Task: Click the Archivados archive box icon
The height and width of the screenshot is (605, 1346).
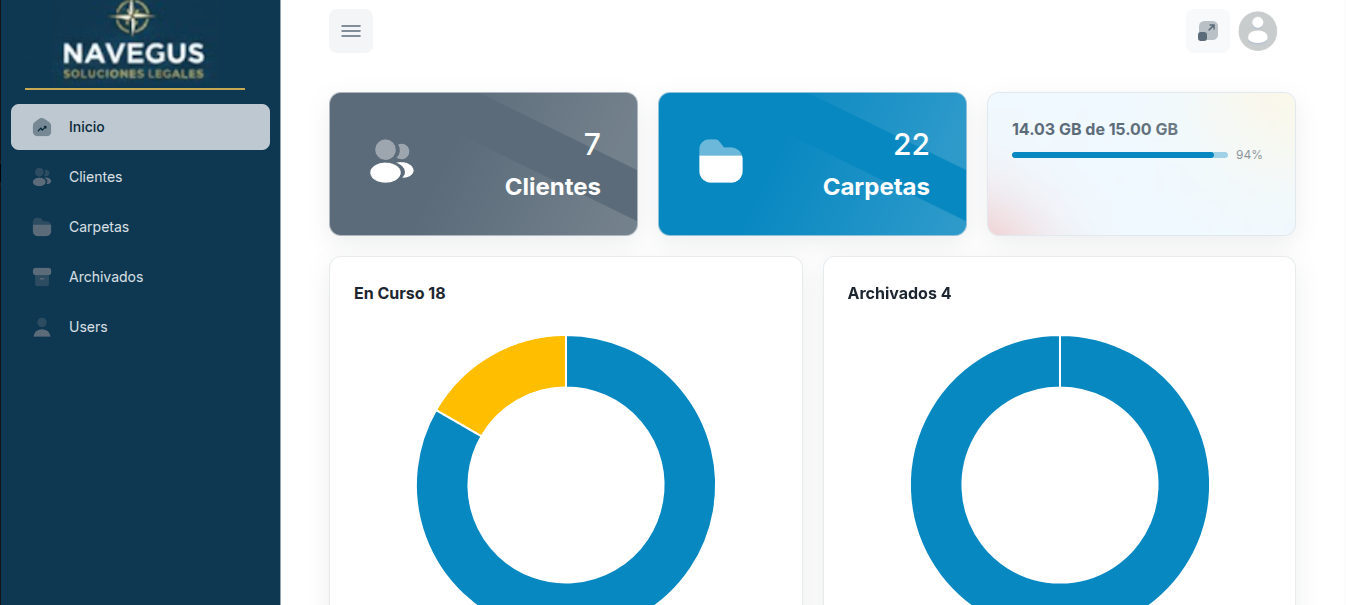Action: pyautogui.click(x=42, y=277)
